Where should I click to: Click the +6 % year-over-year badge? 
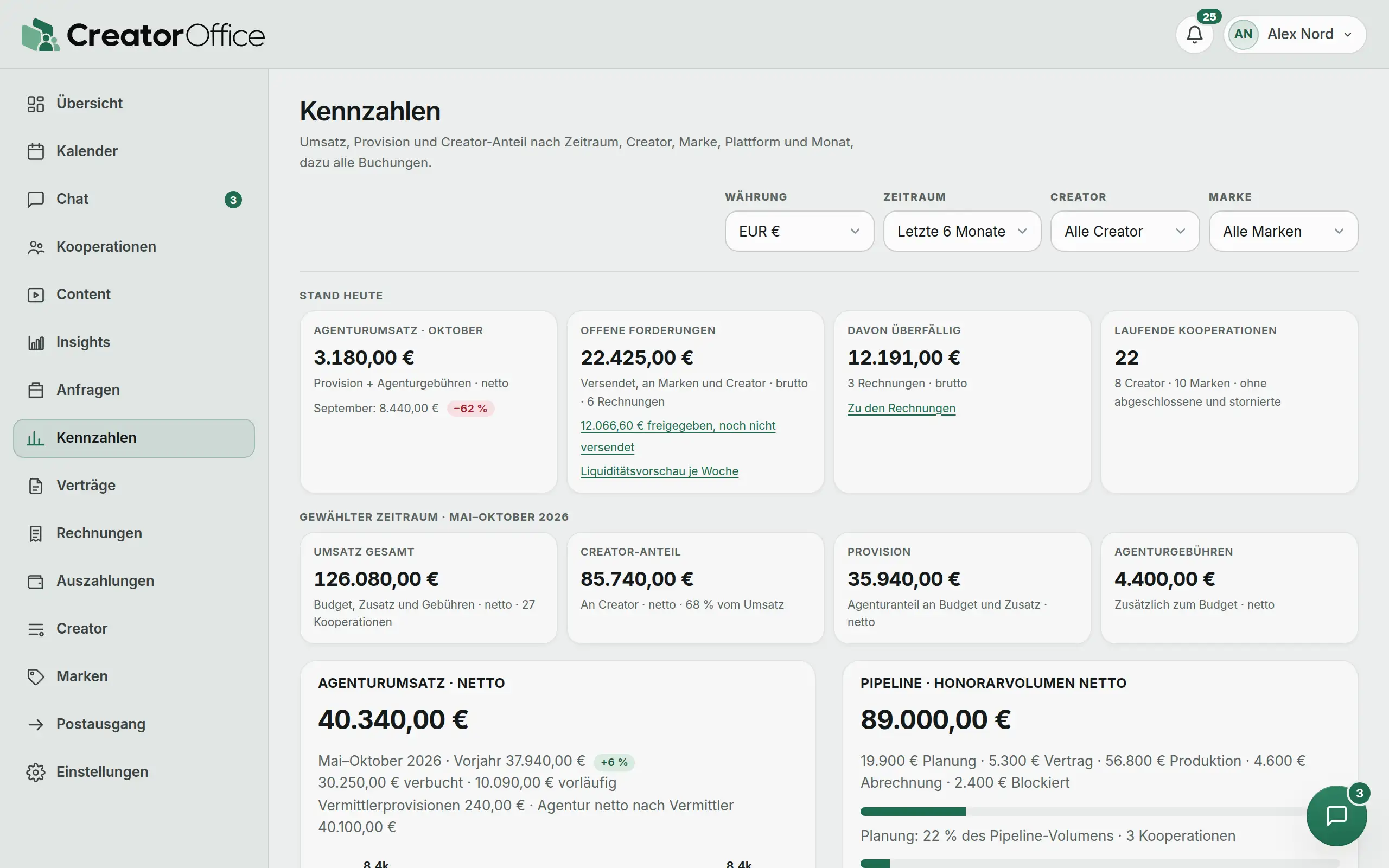point(614,762)
